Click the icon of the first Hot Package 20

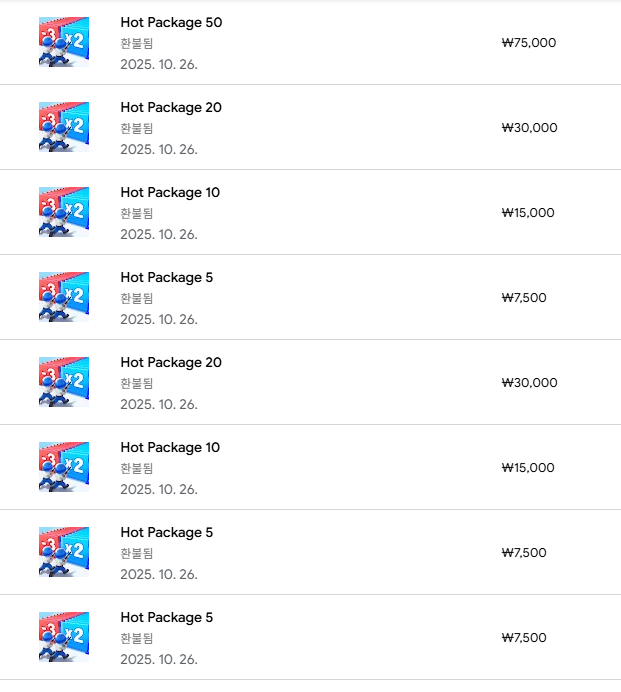pyautogui.click(x=64, y=127)
